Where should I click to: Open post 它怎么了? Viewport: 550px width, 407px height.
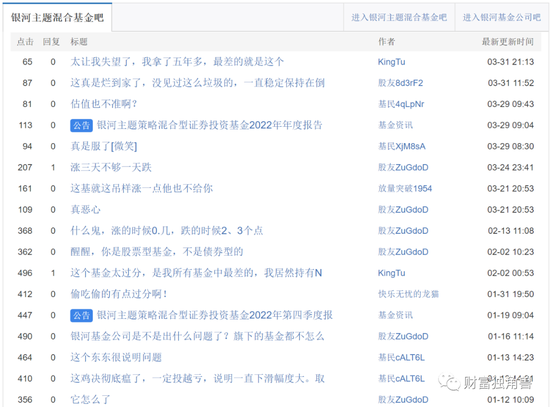click(90, 400)
